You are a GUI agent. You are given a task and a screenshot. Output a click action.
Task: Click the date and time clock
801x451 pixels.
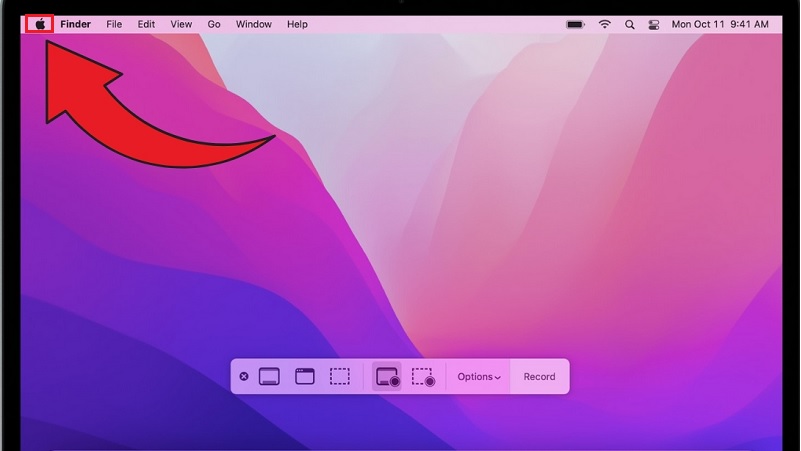coord(720,24)
